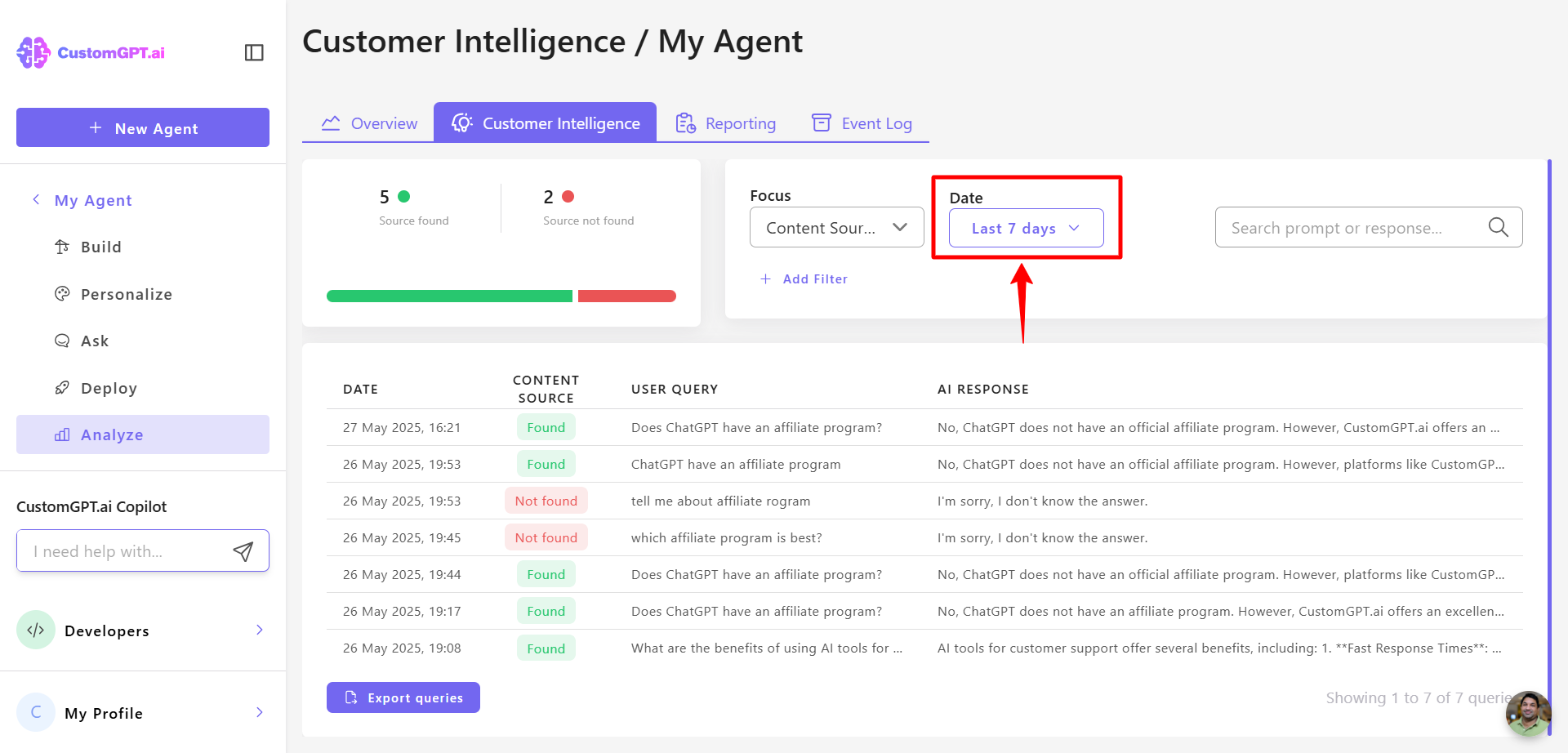Viewport: 1568px width, 753px height.
Task: Click the '2 Source not found' count
Action: 588,207
